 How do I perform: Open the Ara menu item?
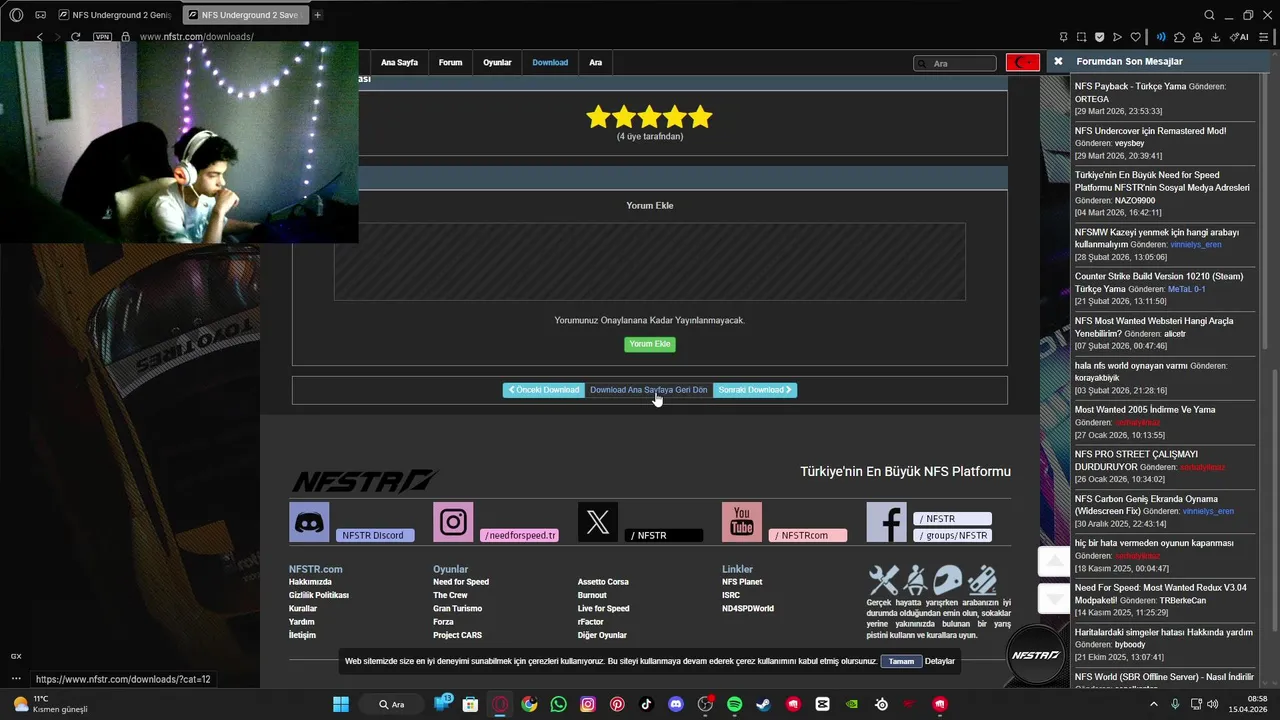point(595,62)
